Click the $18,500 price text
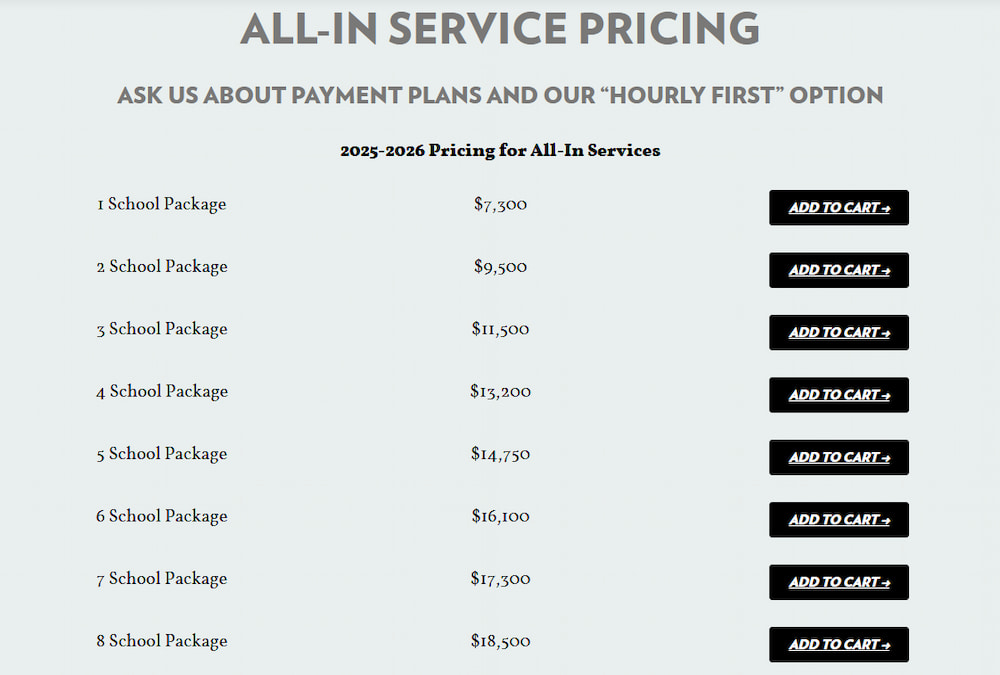The height and width of the screenshot is (675, 1000). 502,642
